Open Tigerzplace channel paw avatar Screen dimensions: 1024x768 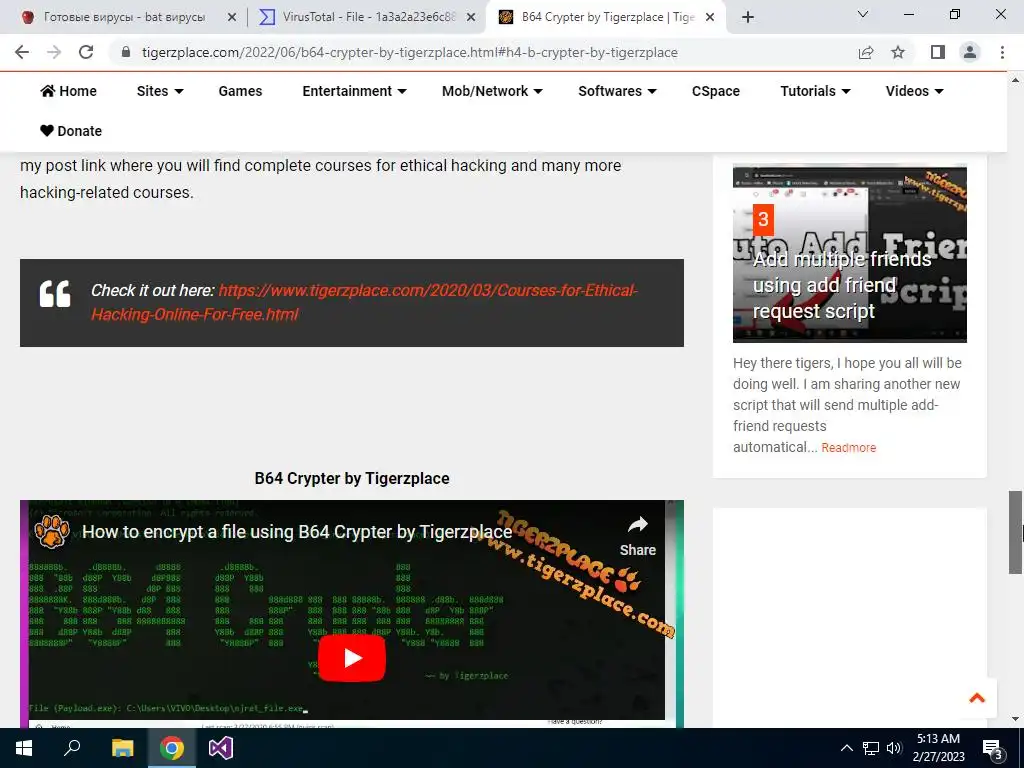tap(52, 531)
